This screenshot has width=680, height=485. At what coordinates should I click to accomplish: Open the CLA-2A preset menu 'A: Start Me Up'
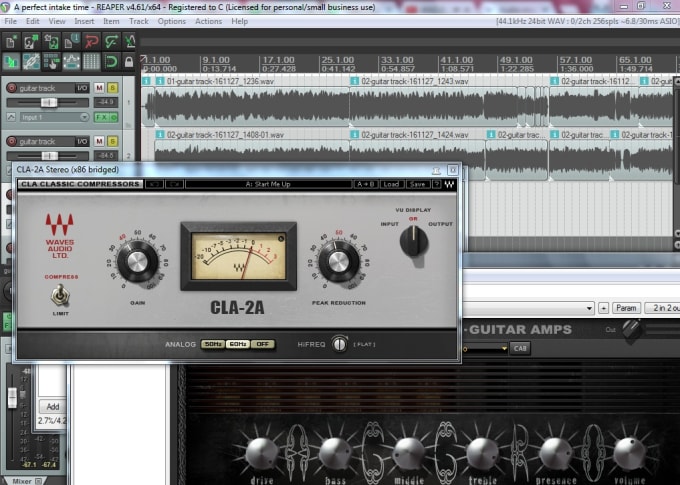[268, 184]
